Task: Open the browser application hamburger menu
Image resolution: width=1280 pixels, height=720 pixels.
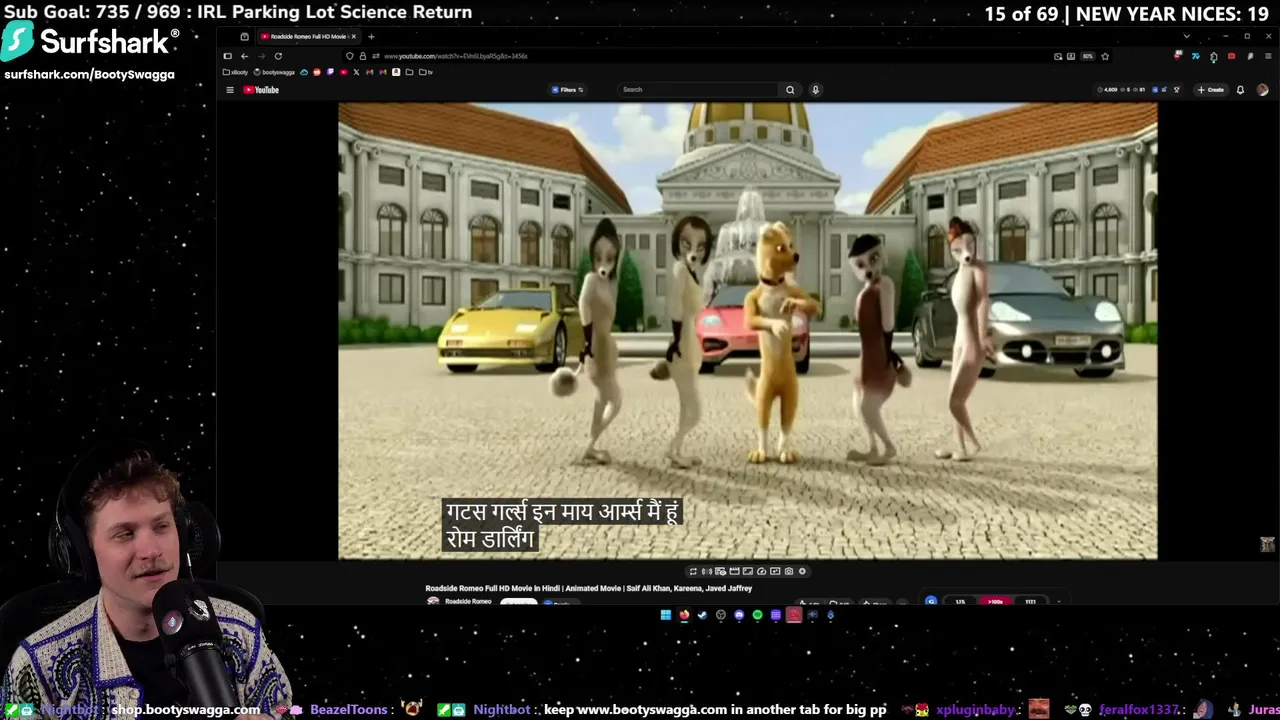Action: 1268,56
